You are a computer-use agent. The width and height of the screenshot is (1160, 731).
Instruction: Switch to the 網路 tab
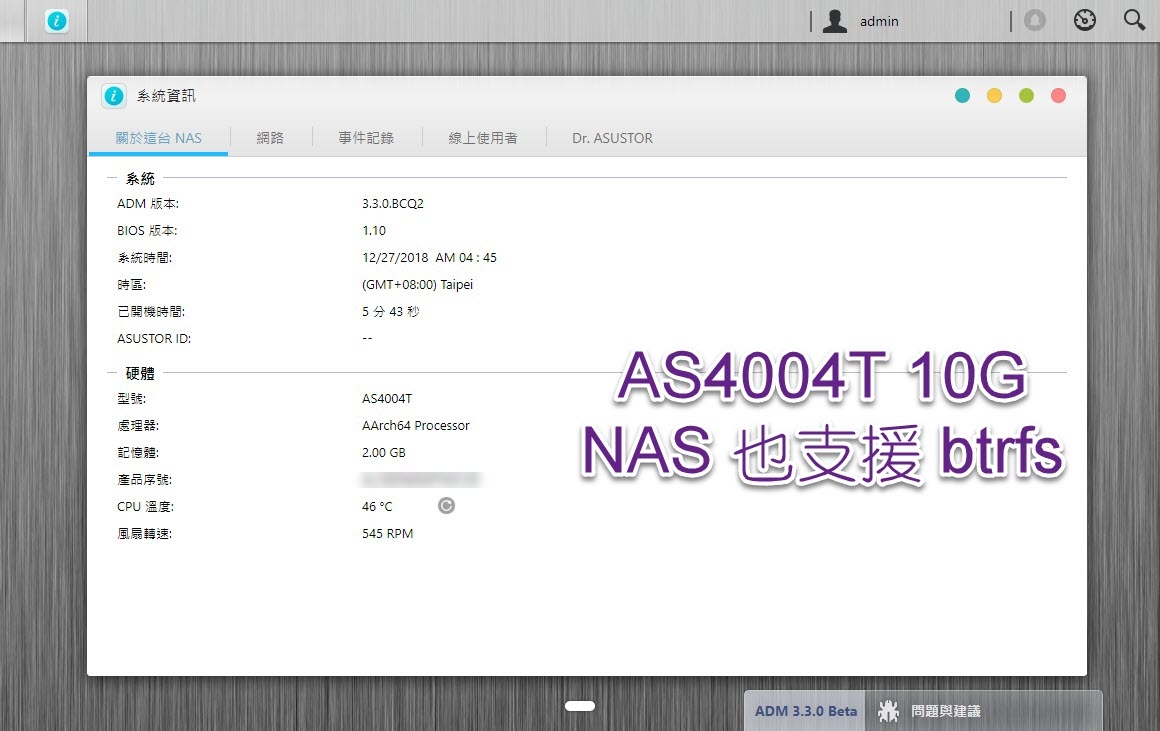pos(270,138)
